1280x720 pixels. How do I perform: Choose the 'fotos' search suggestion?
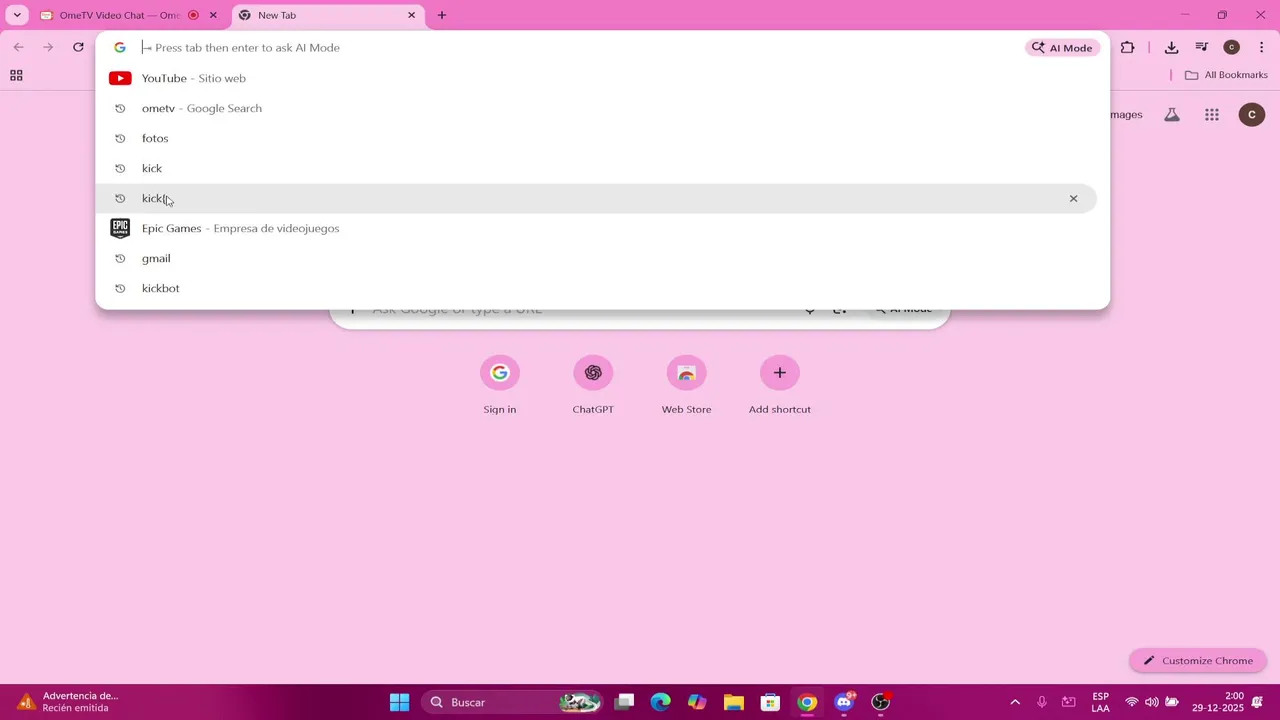coord(602,138)
